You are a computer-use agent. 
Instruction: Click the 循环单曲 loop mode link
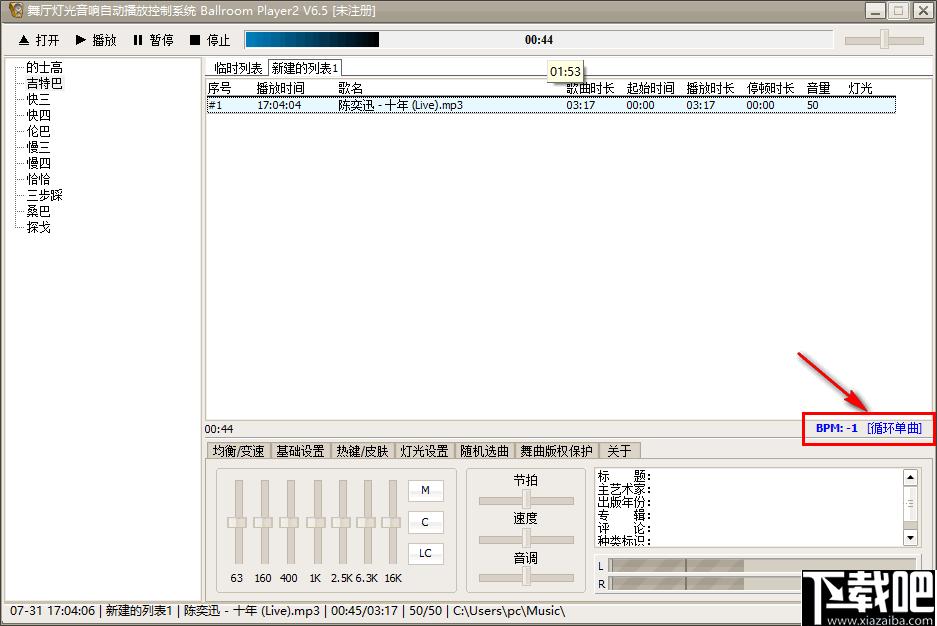tap(894, 428)
